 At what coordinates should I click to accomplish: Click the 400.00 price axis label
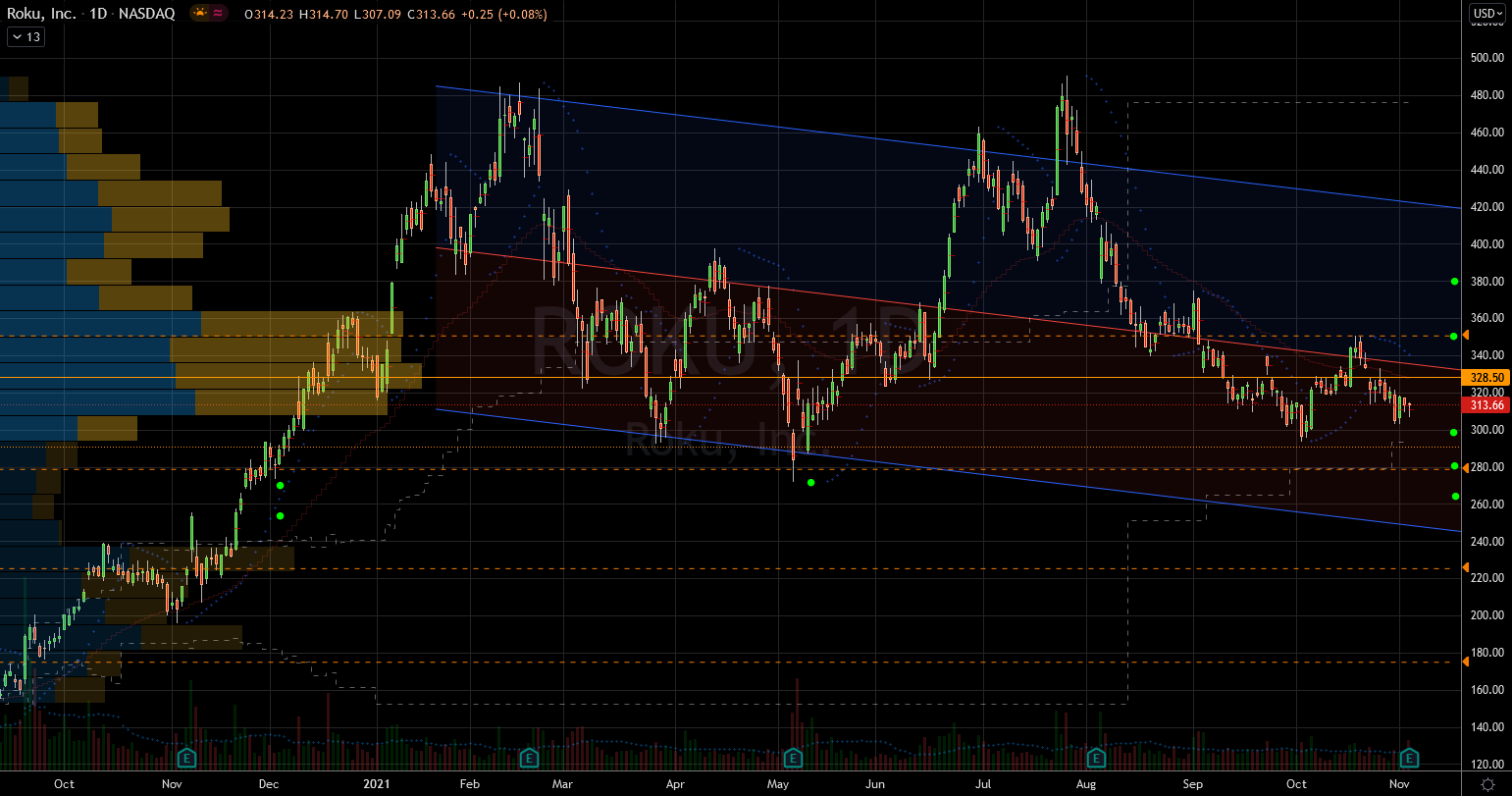[x=1487, y=244]
